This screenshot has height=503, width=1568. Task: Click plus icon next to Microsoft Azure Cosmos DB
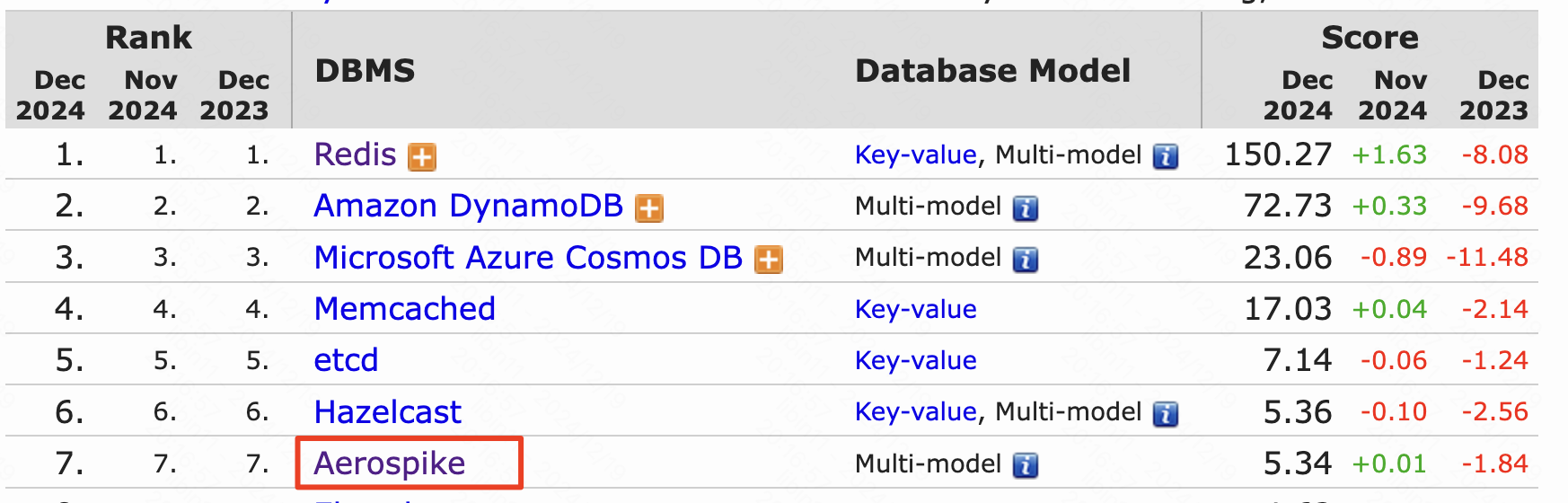(769, 260)
